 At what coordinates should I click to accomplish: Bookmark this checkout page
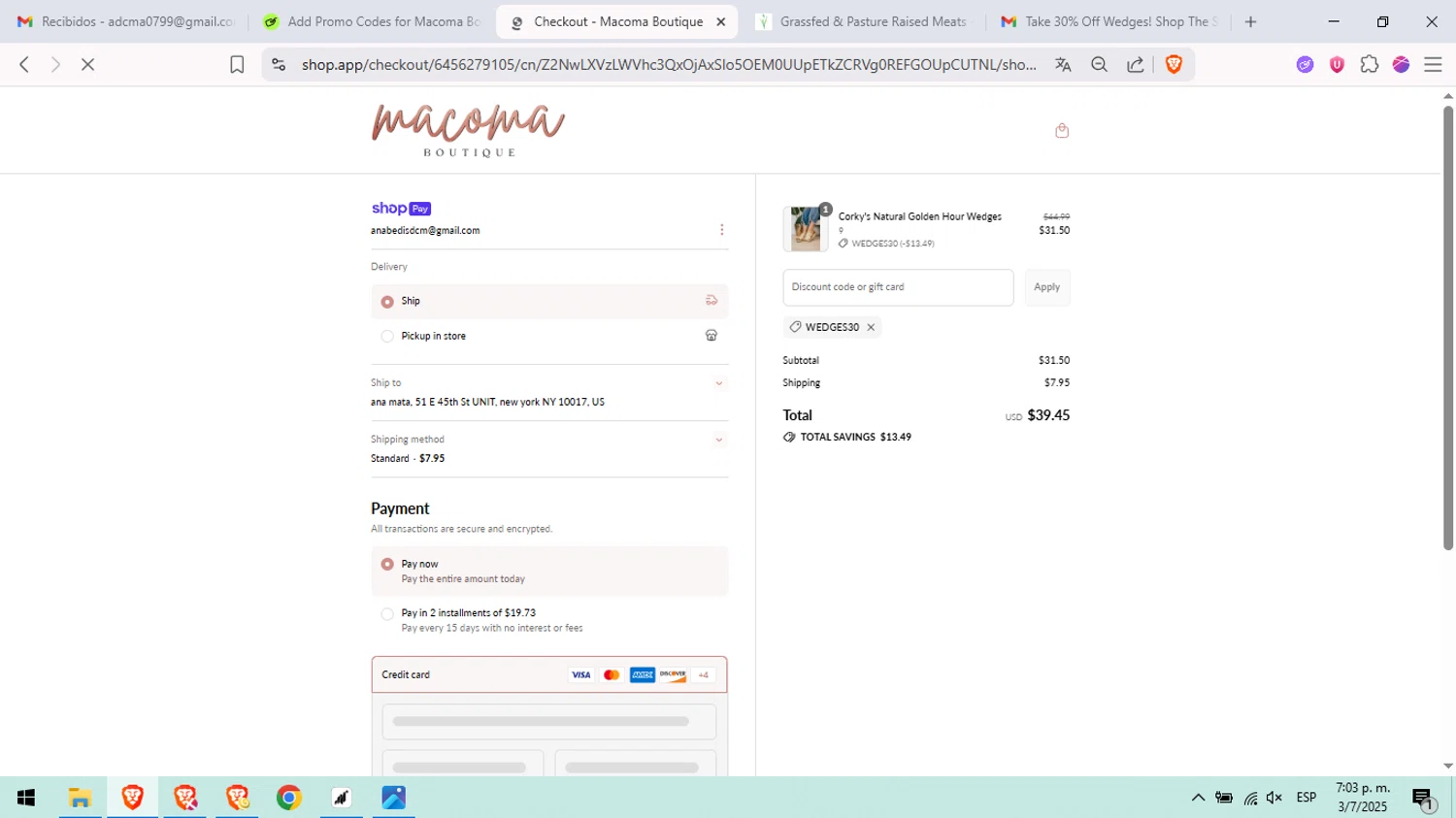coord(237,64)
